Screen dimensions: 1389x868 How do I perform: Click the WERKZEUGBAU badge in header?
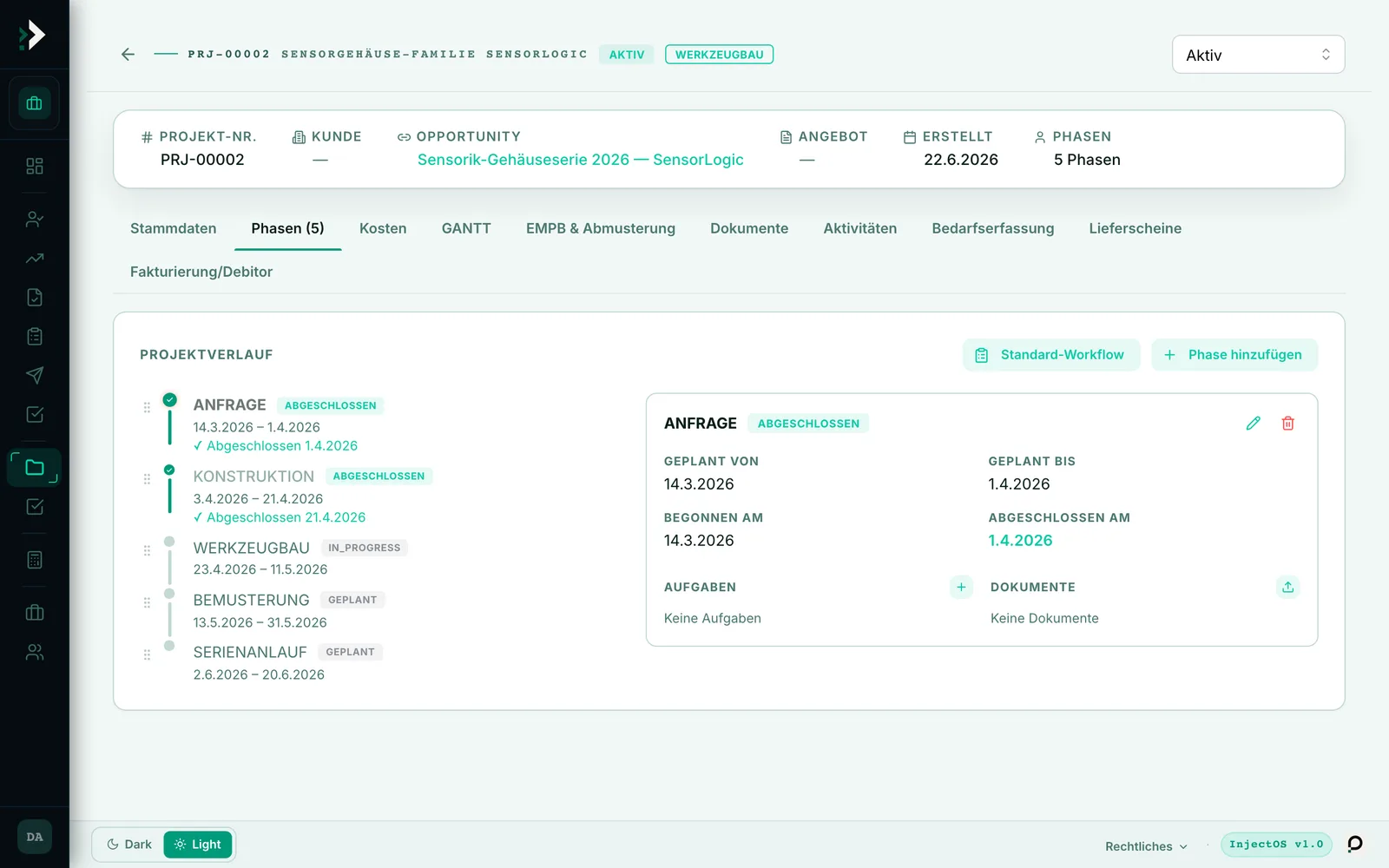[x=719, y=55]
